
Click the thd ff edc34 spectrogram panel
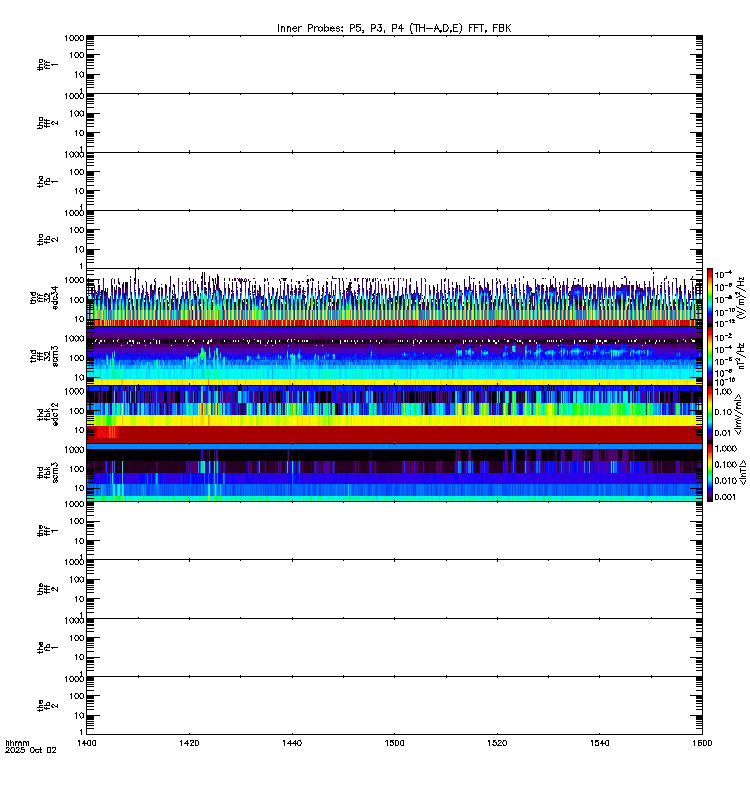pos(394,298)
